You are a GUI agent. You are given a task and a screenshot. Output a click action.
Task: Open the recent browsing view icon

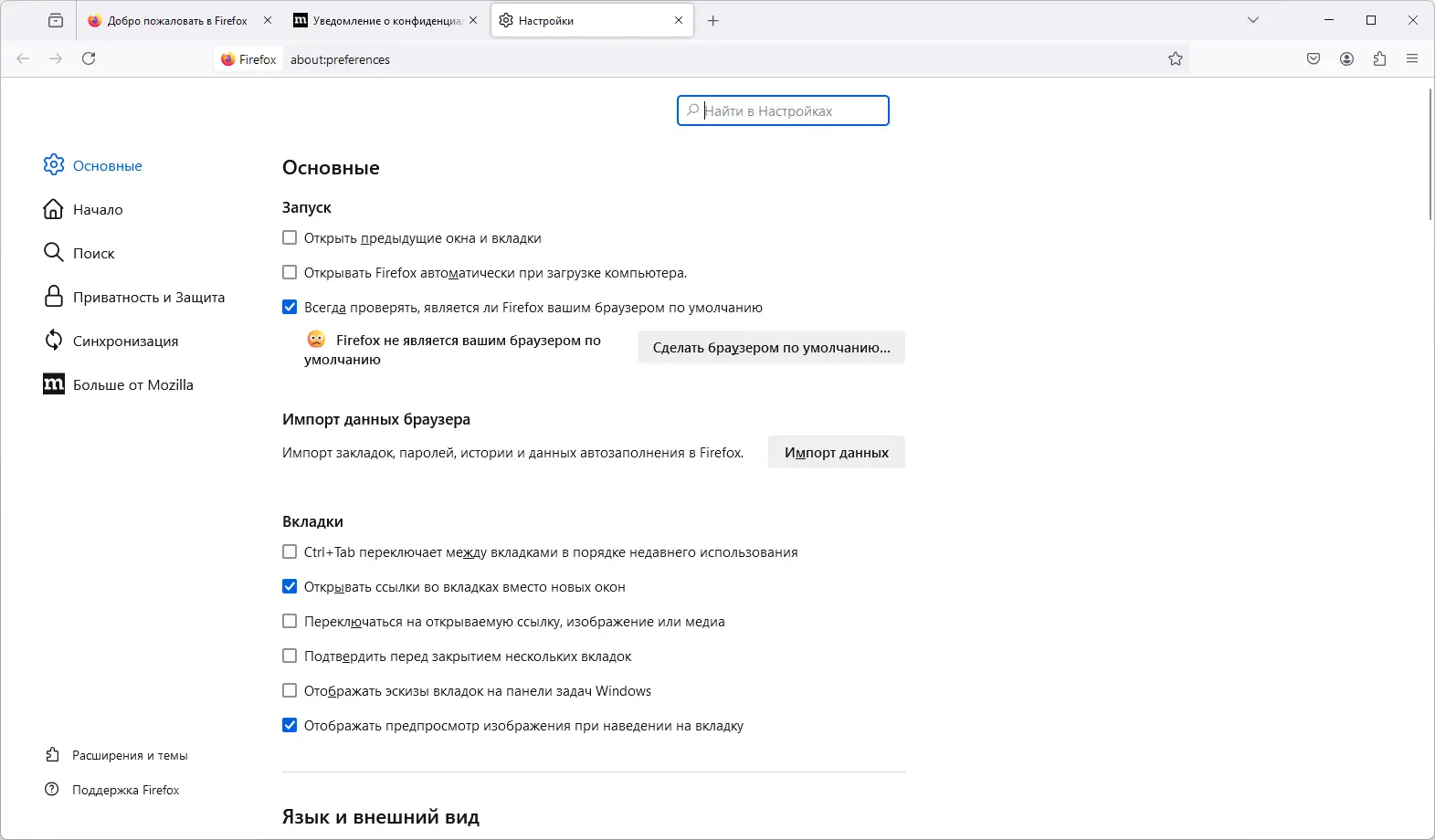click(x=56, y=20)
